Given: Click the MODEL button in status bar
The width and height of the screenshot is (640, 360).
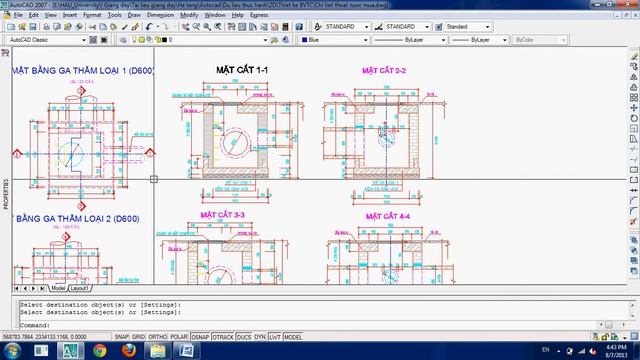Looking at the screenshot, I should [x=293, y=337].
